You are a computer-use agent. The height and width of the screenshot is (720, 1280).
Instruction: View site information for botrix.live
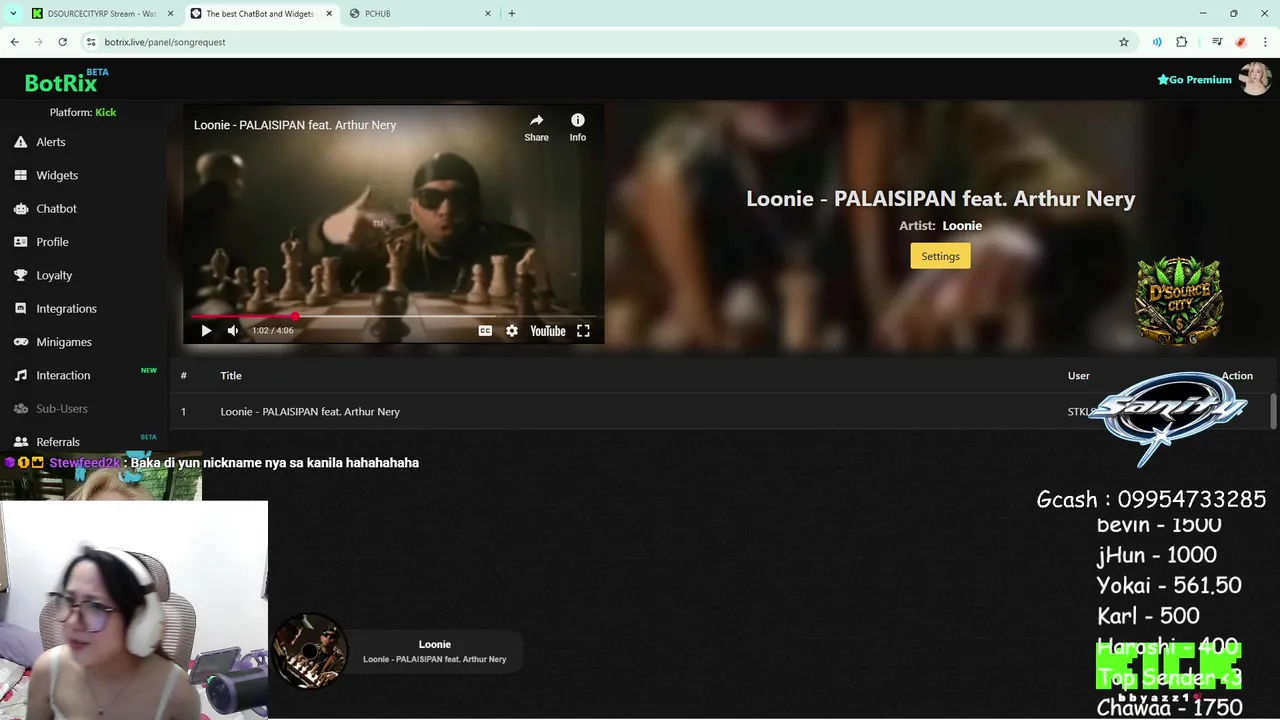pos(91,42)
